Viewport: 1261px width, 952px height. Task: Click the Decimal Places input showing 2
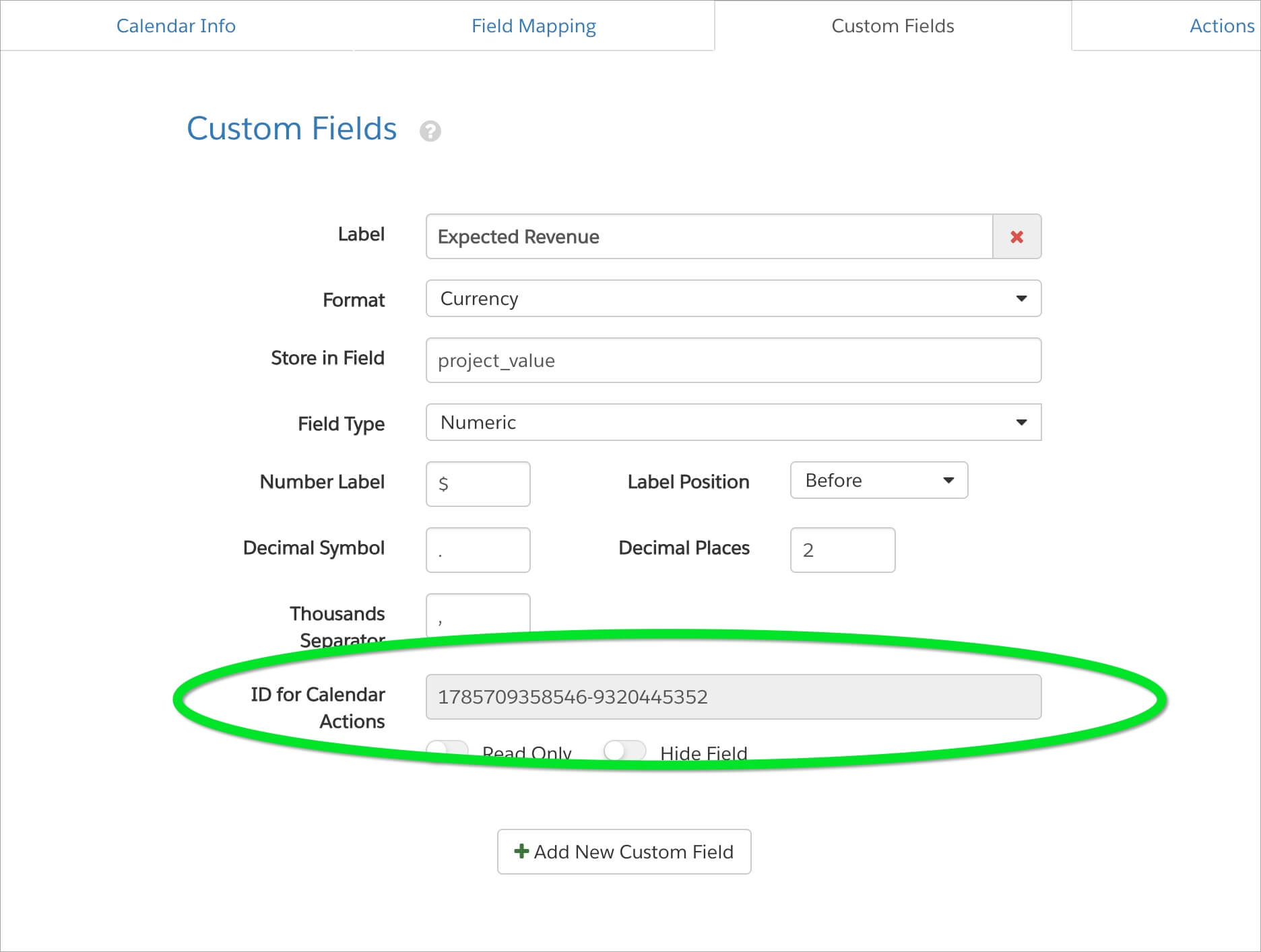pos(843,550)
